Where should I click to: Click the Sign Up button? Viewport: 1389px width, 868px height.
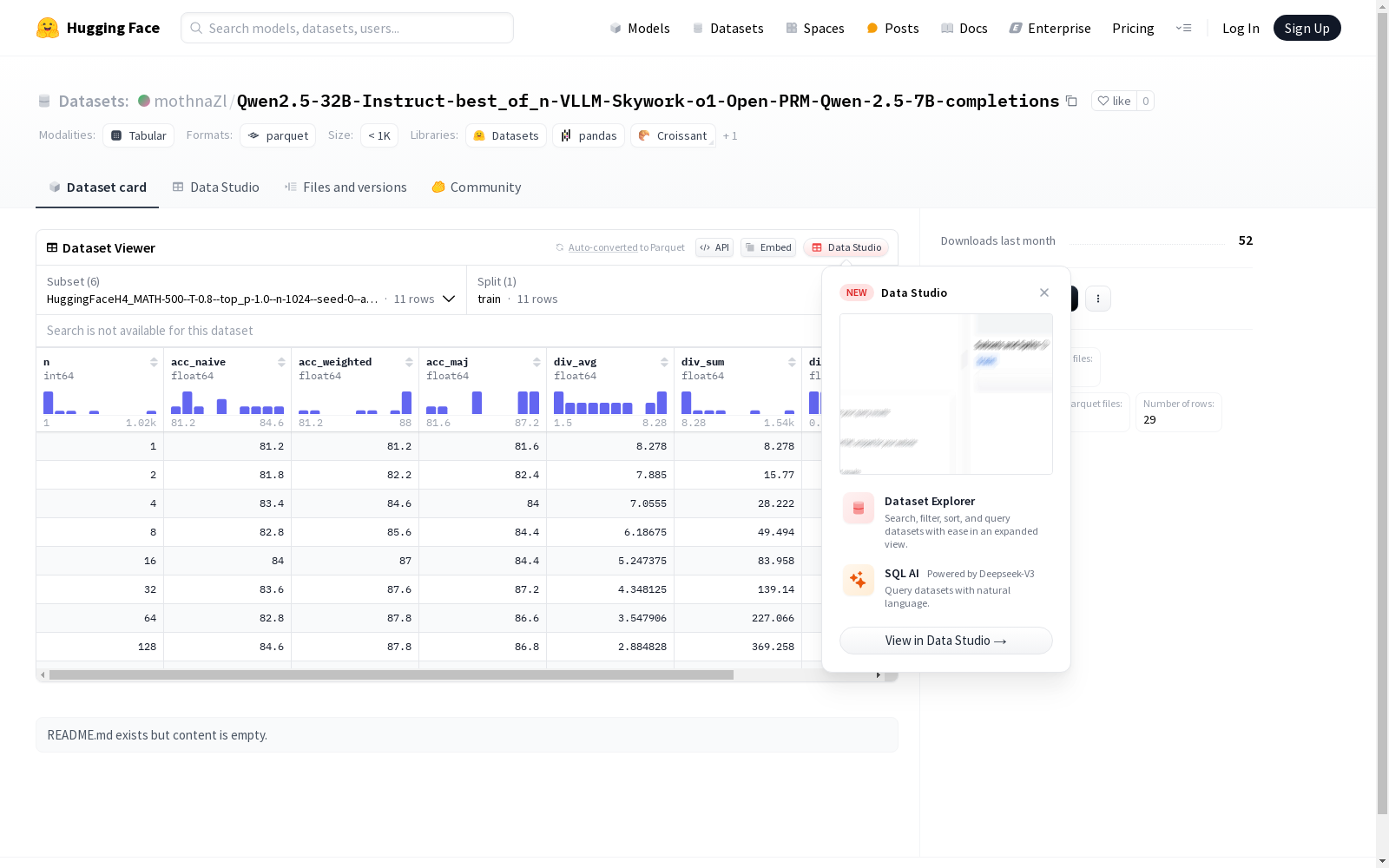[x=1307, y=28]
